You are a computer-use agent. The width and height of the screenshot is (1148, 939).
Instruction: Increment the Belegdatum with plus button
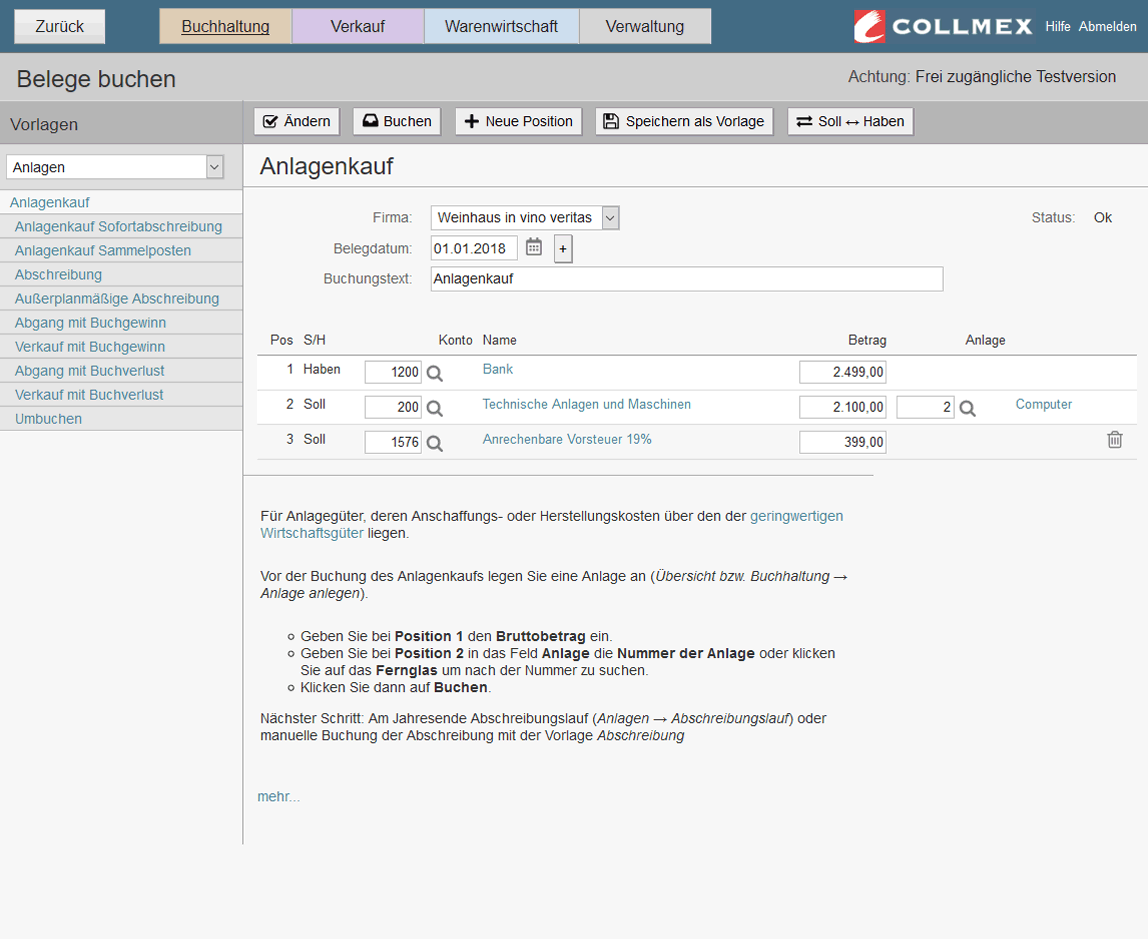point(563,249)
